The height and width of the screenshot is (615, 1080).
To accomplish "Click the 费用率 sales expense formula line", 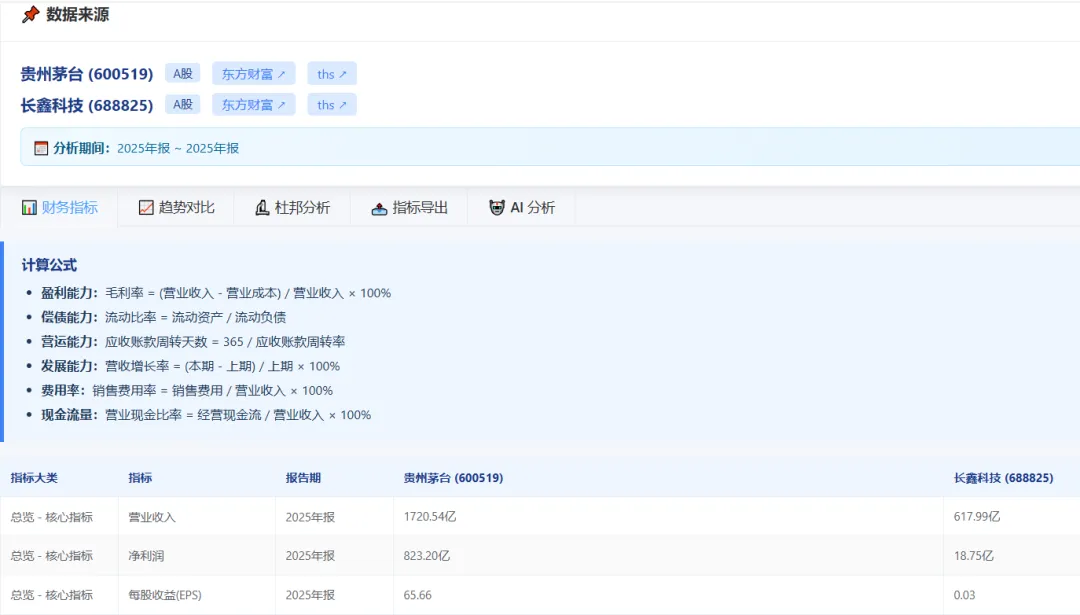I will (x=187, y=390).
